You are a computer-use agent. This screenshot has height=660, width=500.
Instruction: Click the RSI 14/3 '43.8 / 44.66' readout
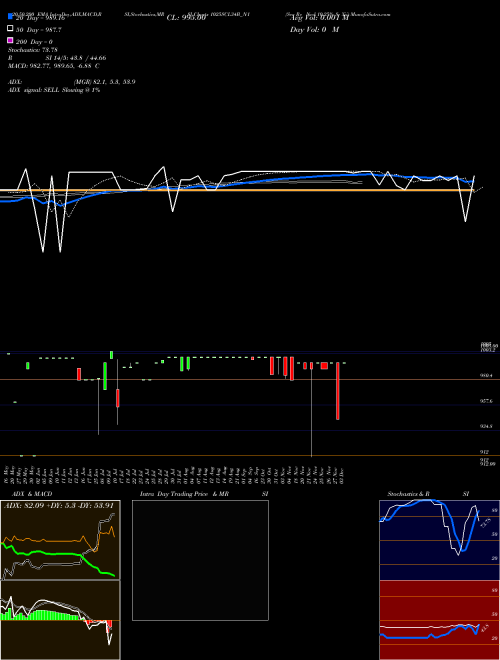coord(86,58)
